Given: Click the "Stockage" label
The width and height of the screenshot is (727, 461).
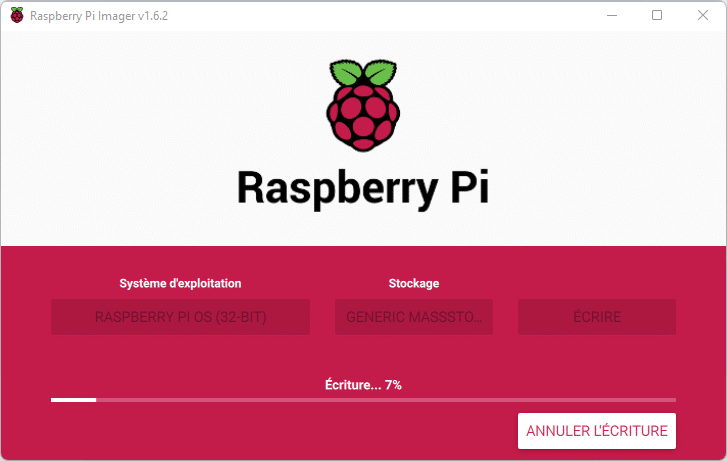Looking at the screenshot, I should [x=414, y=283].
